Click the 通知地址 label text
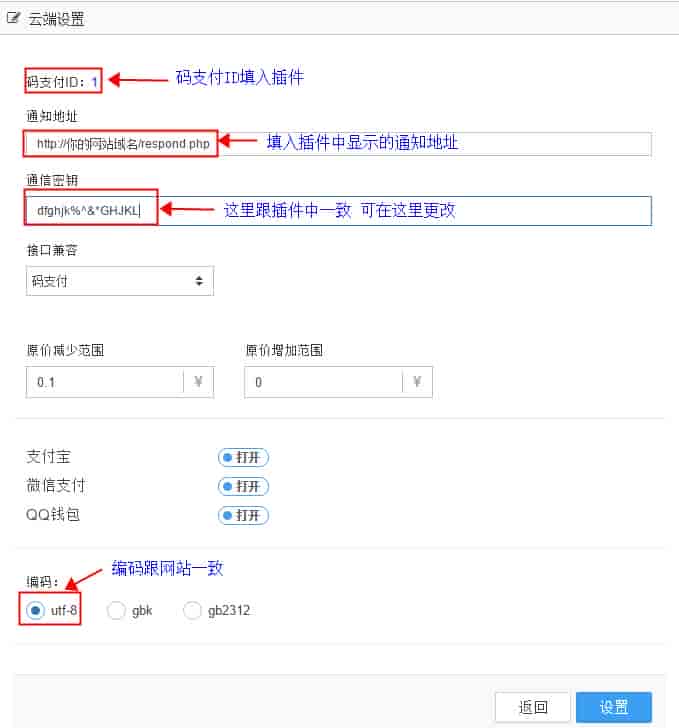Screen dimensions: 679x728 pos(52,117)
